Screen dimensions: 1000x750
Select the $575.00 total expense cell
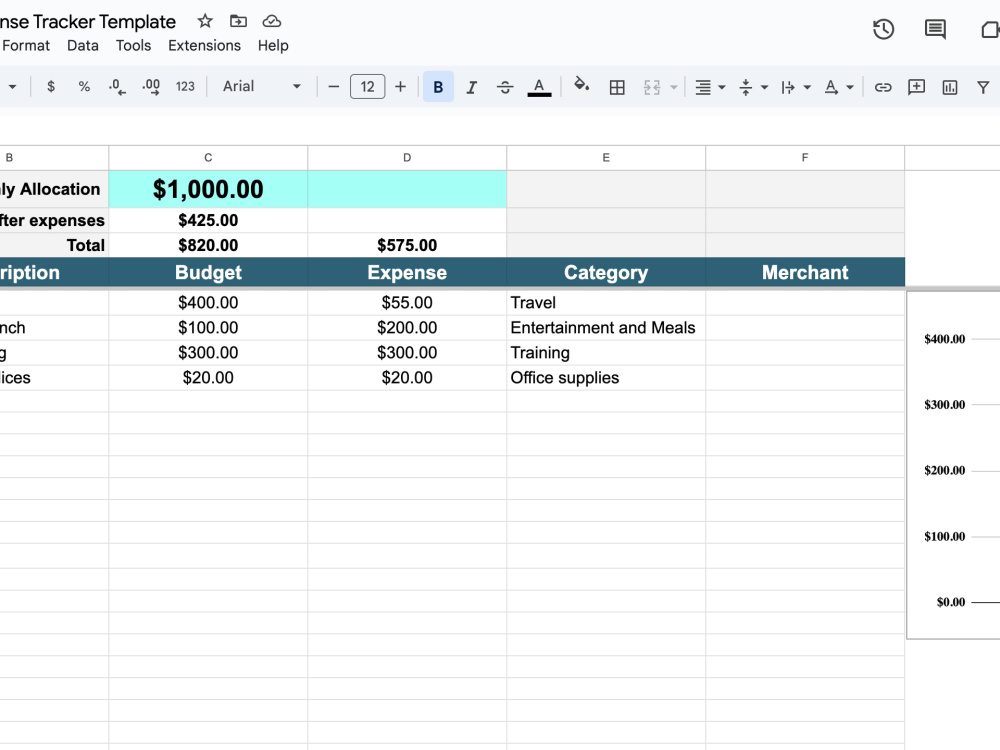pos(407,245)
